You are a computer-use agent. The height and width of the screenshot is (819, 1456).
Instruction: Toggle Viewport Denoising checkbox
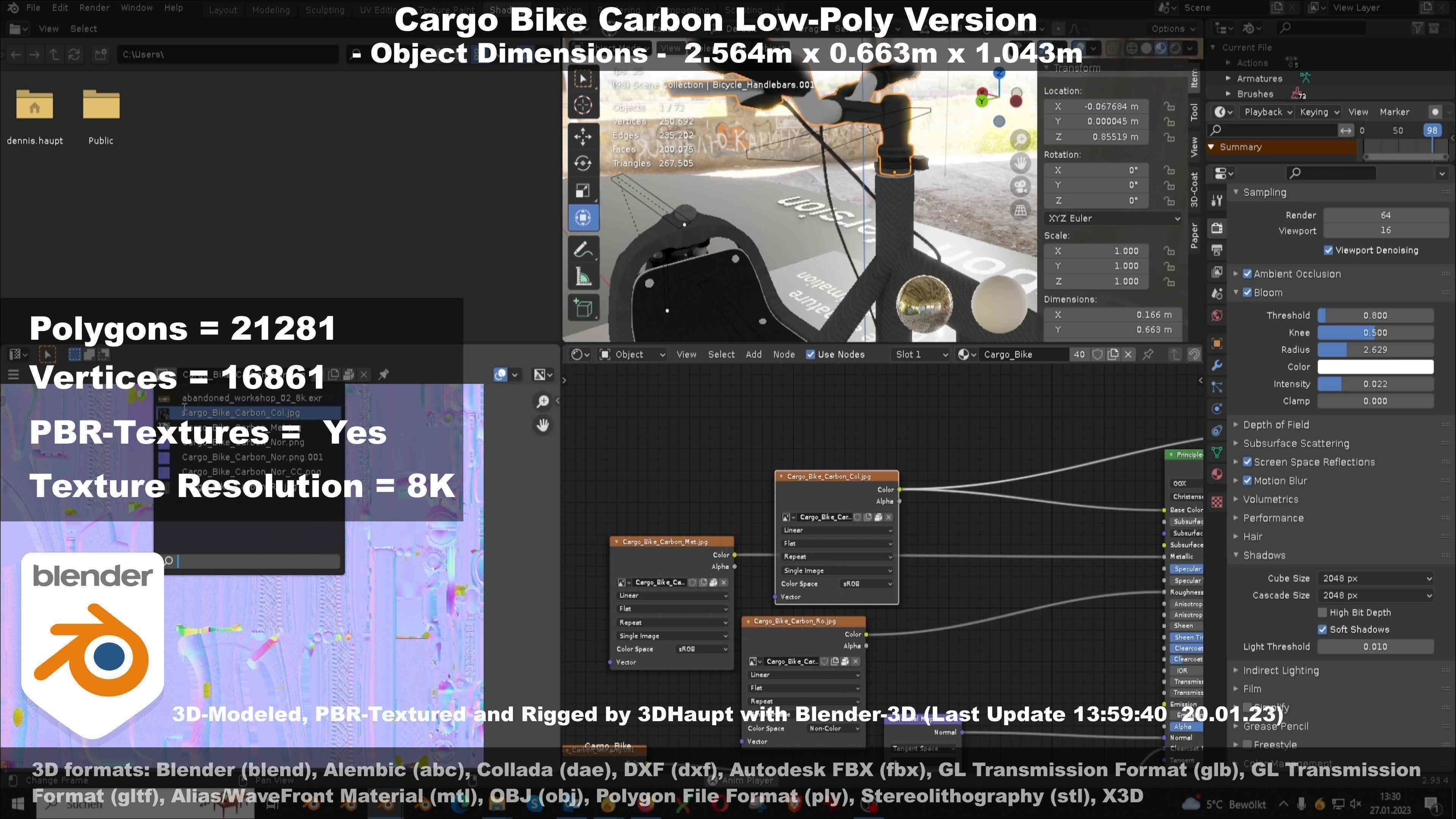click(1328, 250)
